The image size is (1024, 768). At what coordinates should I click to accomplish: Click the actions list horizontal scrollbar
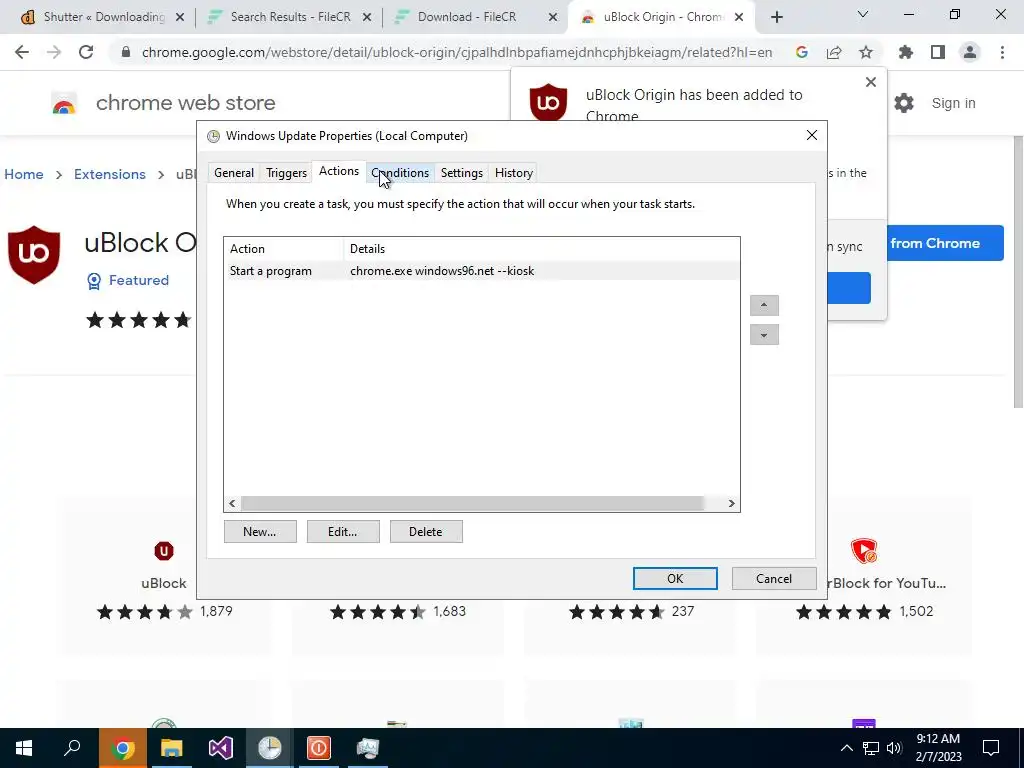point(473,504)
